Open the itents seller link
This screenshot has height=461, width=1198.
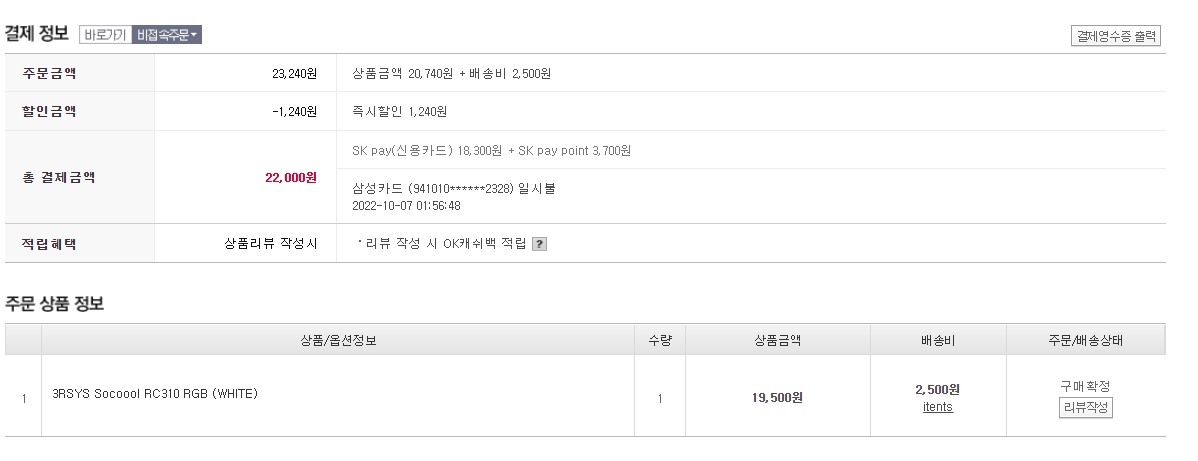pyautogui.click(x=938, y=407)
